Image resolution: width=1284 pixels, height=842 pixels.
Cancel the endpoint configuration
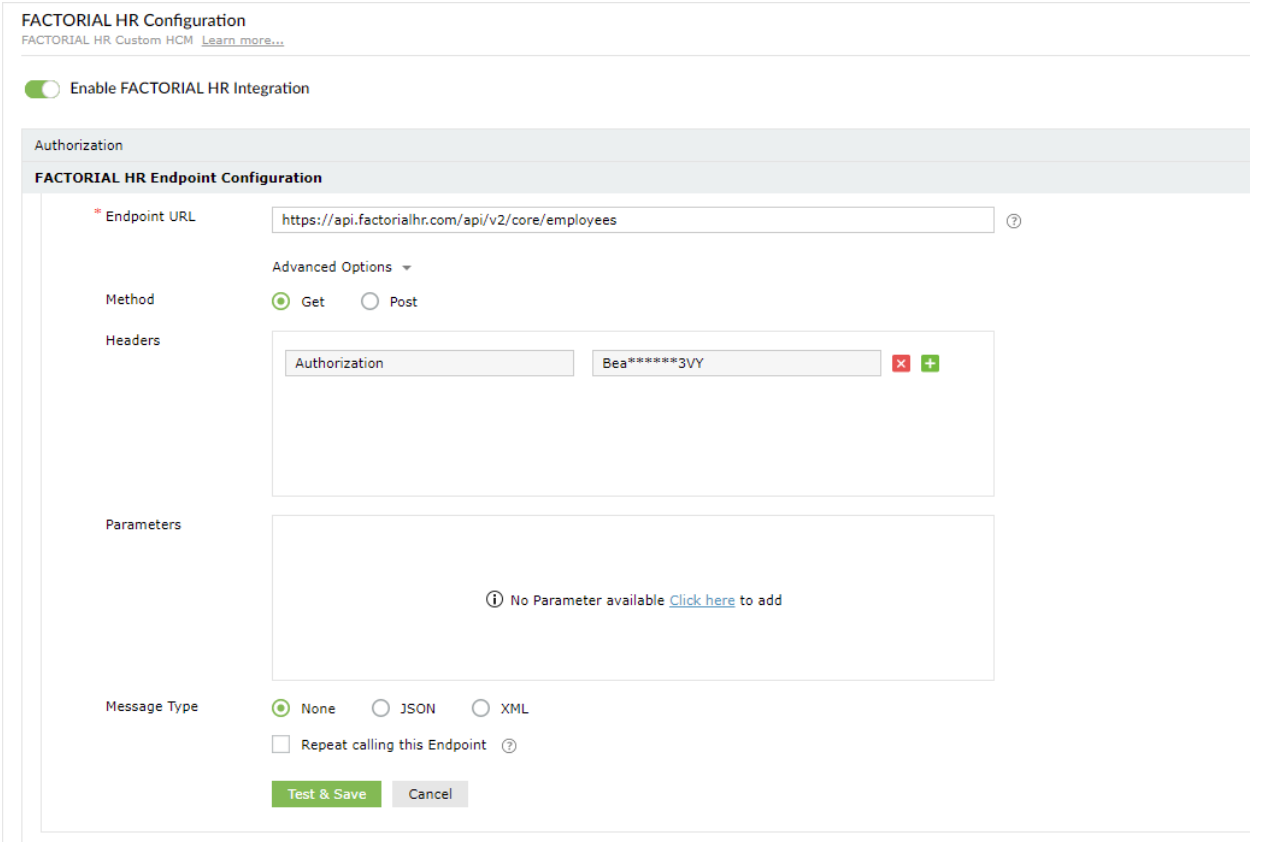[x=430, y=794]
